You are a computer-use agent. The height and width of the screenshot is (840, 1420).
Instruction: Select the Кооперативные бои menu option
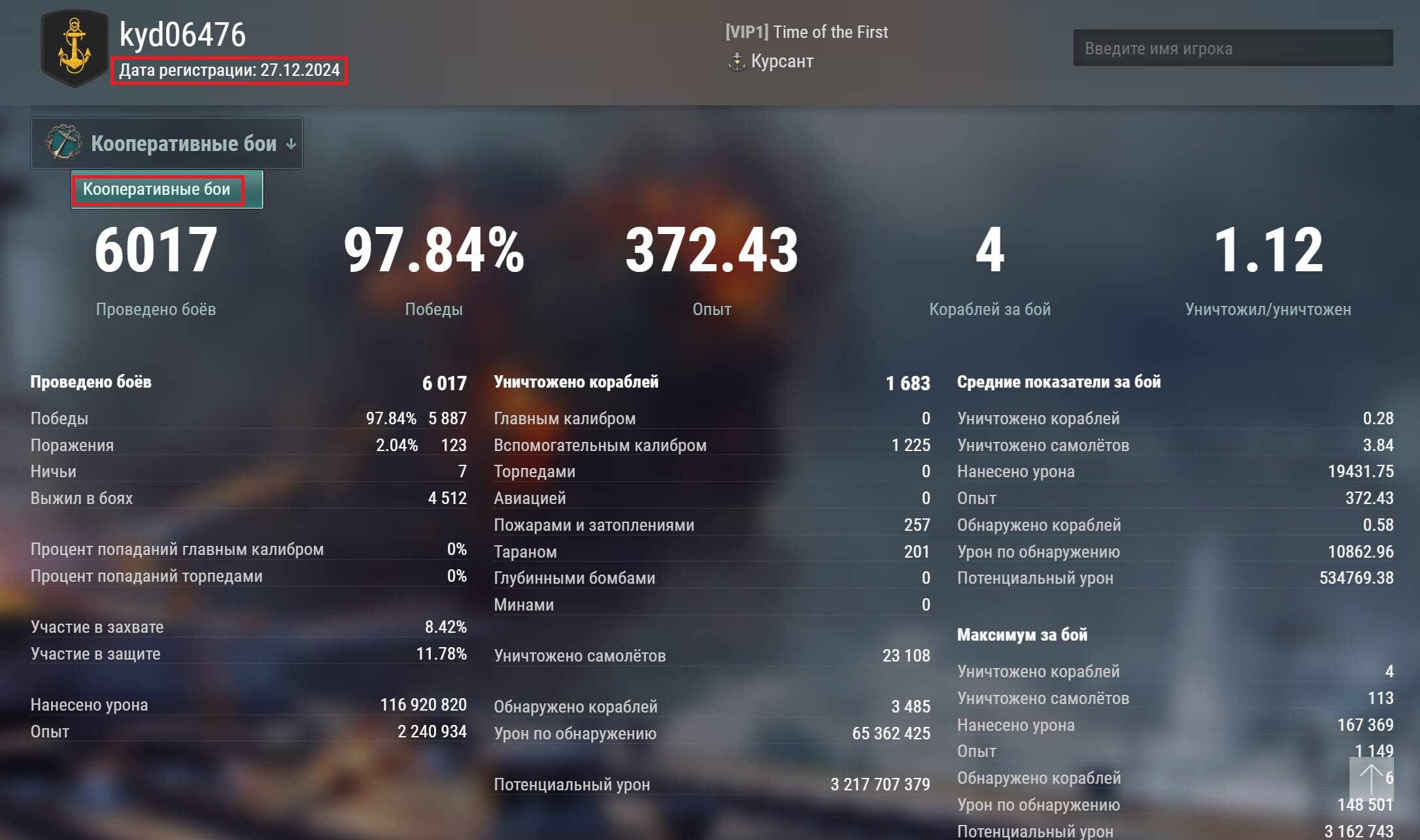[167, 190]
